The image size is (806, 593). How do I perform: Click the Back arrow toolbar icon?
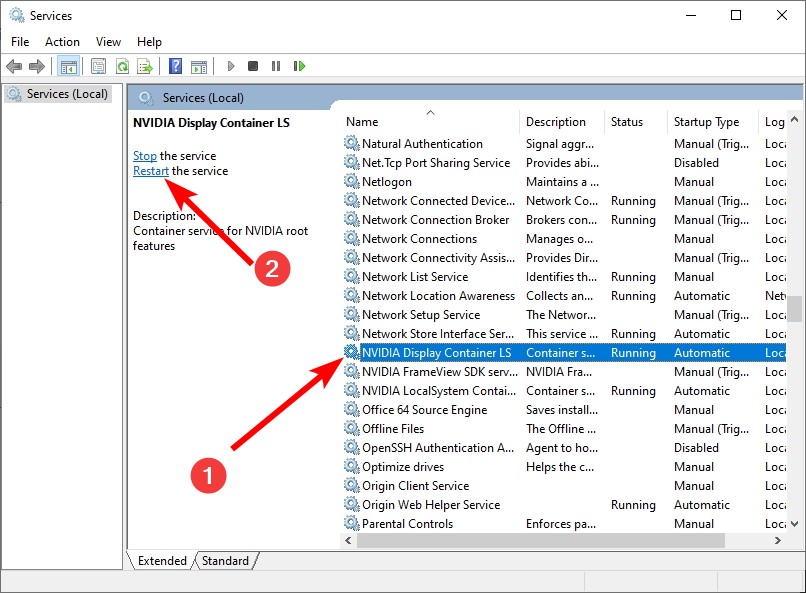(x=14, y=66)
